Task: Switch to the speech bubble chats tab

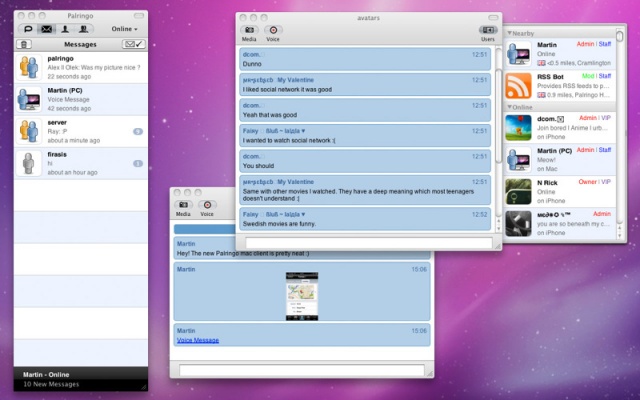Action: [27, 30]
